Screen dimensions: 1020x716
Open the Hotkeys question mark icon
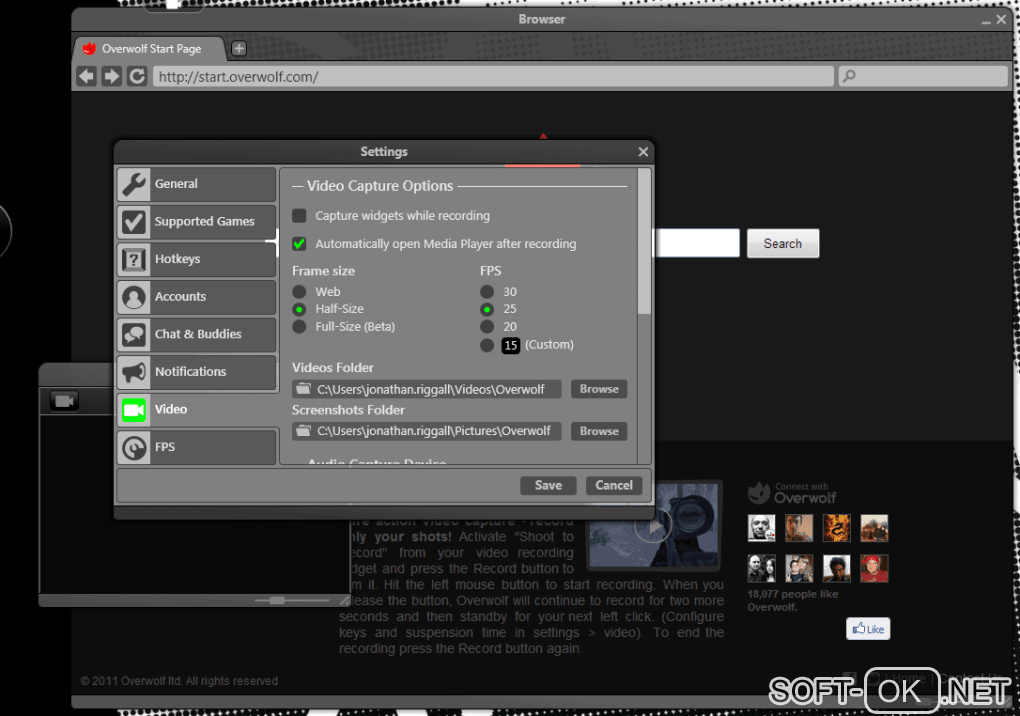[134, 259]
